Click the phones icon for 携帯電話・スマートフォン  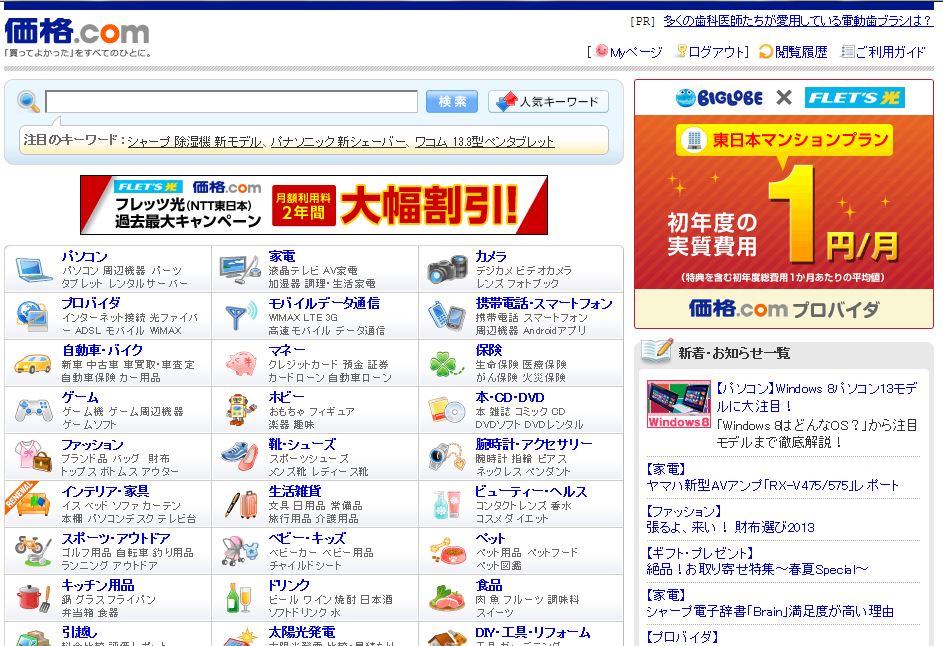pyautogui.click(x=447, y=316)
